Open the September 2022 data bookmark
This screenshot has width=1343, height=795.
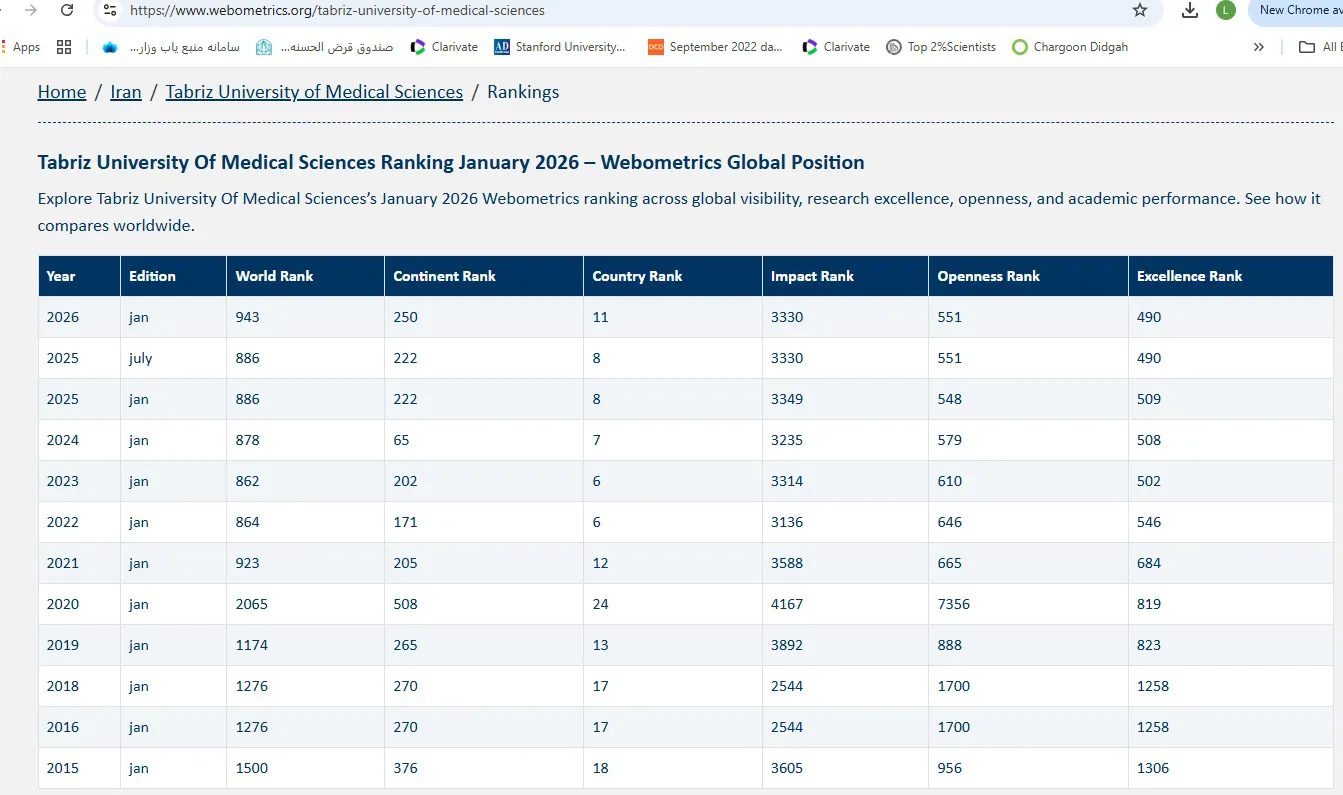715,47
